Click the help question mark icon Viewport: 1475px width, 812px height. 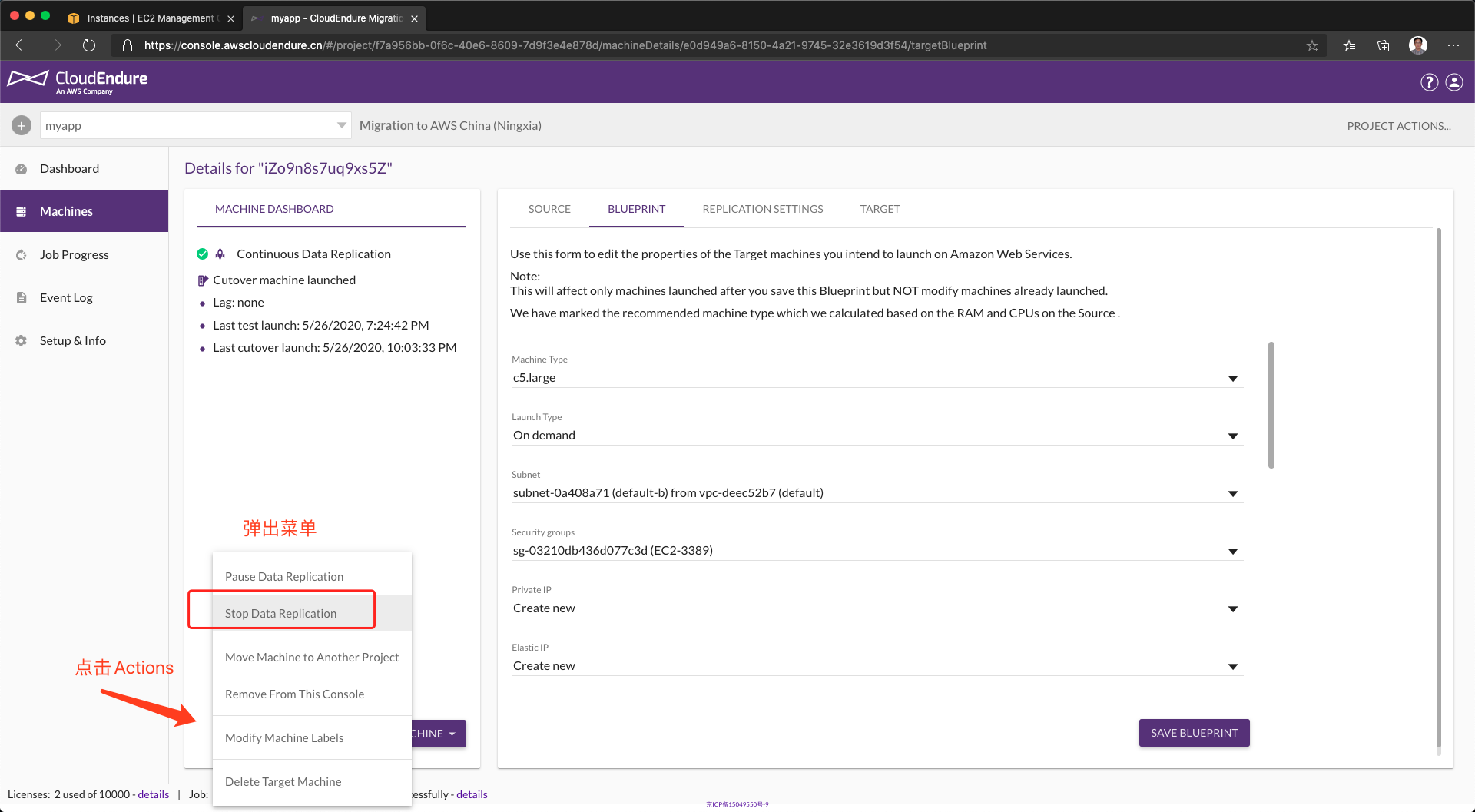pyautogui.click(x=1429, y=82)
